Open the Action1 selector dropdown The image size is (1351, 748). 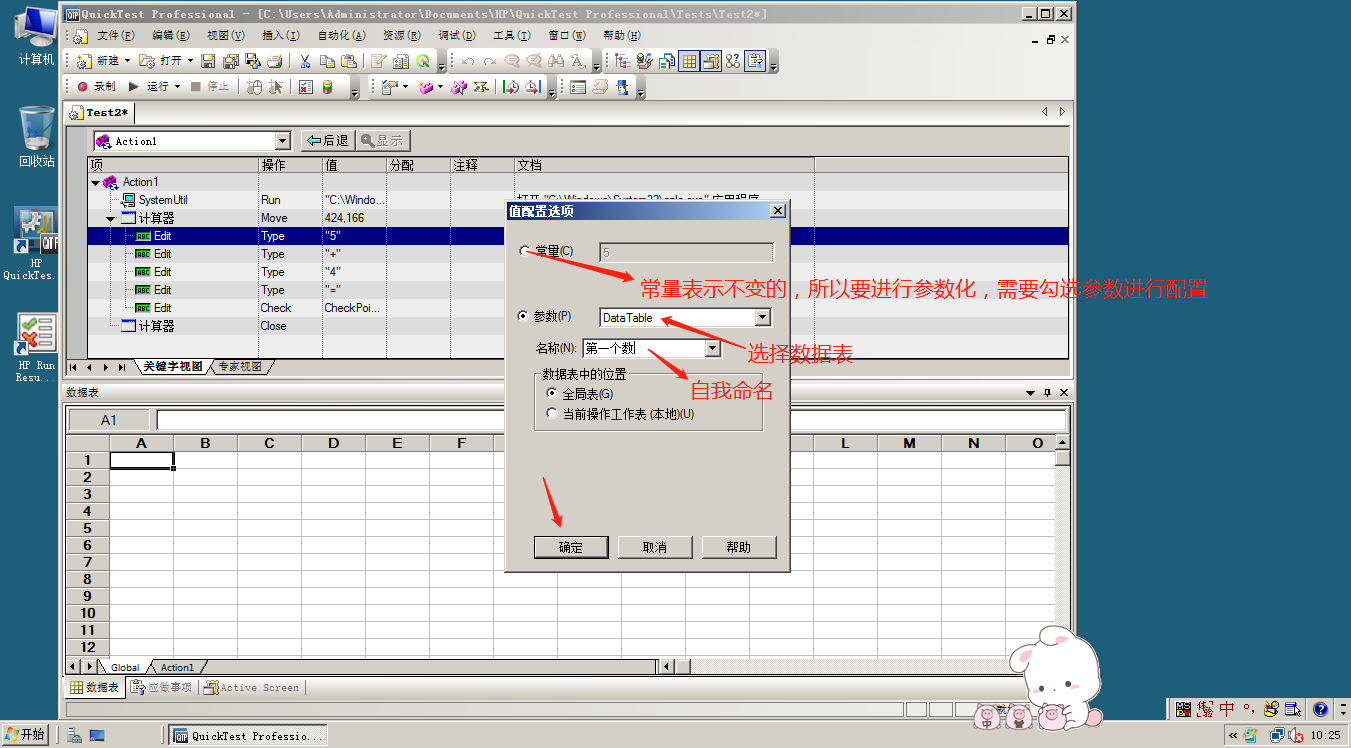tap(282, 141)
